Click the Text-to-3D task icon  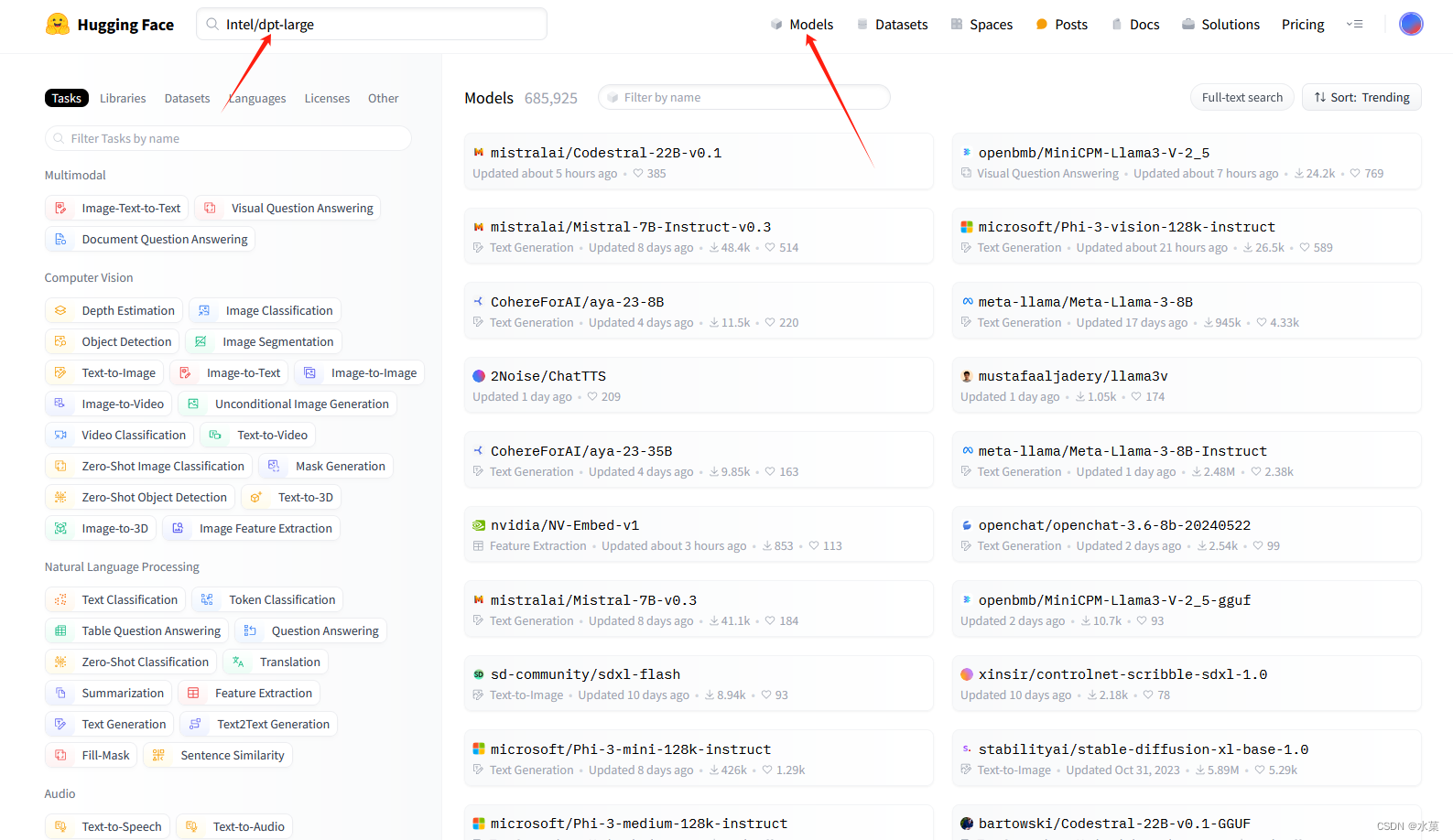coord(256,497)
